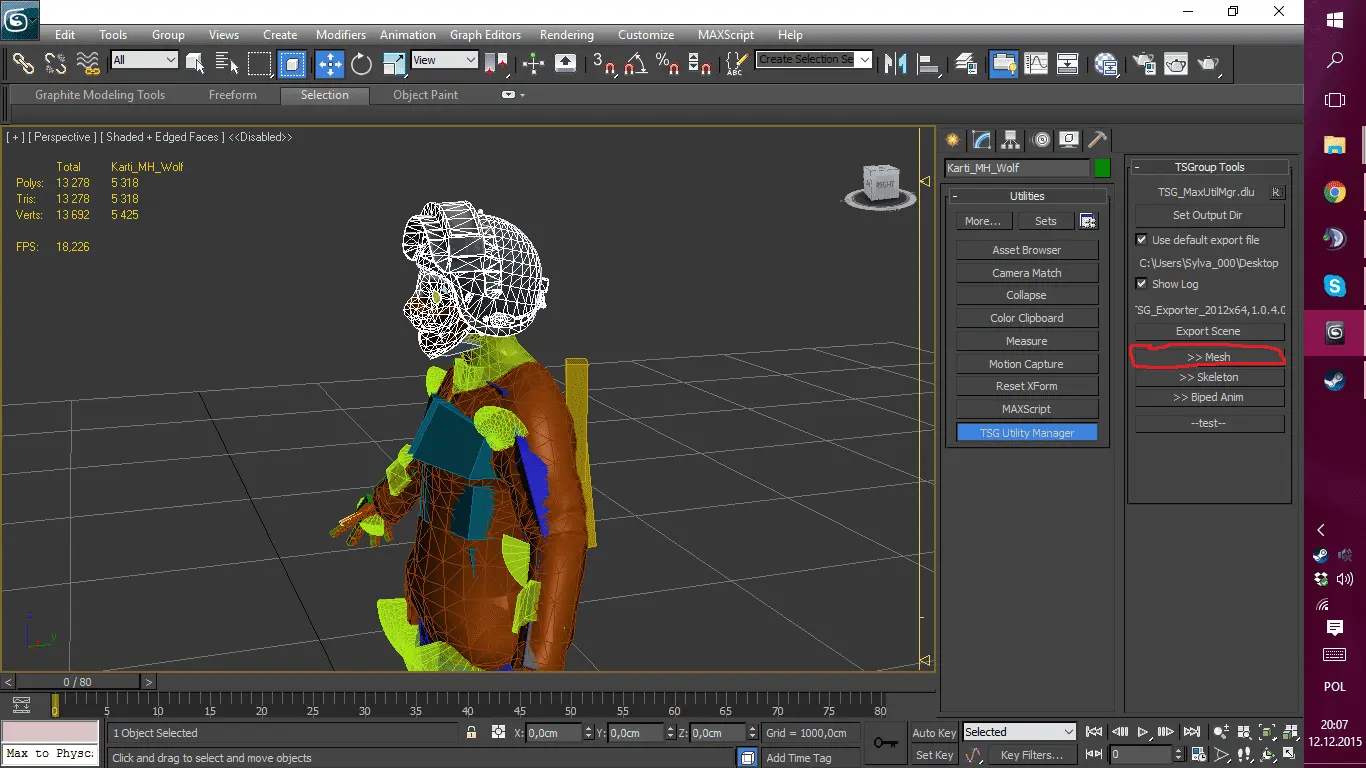Click the Mirror tool icon

click(x=896, y=64)
